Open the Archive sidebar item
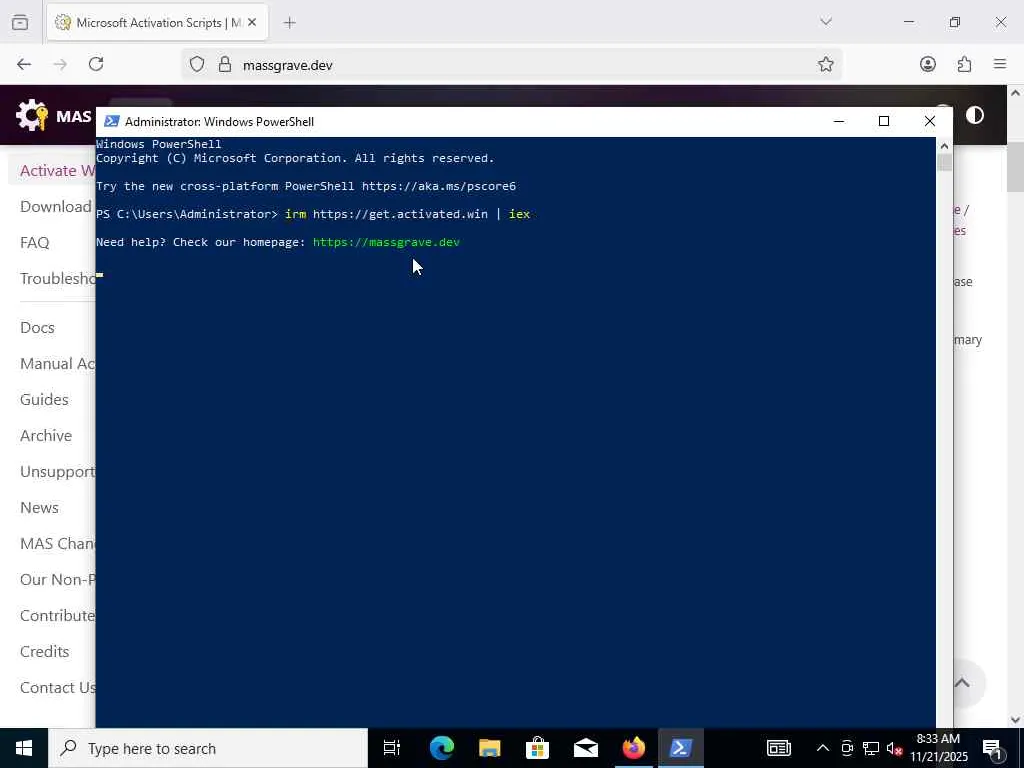1024x768 pixels. pyautogui.click(x=46, y=436)
